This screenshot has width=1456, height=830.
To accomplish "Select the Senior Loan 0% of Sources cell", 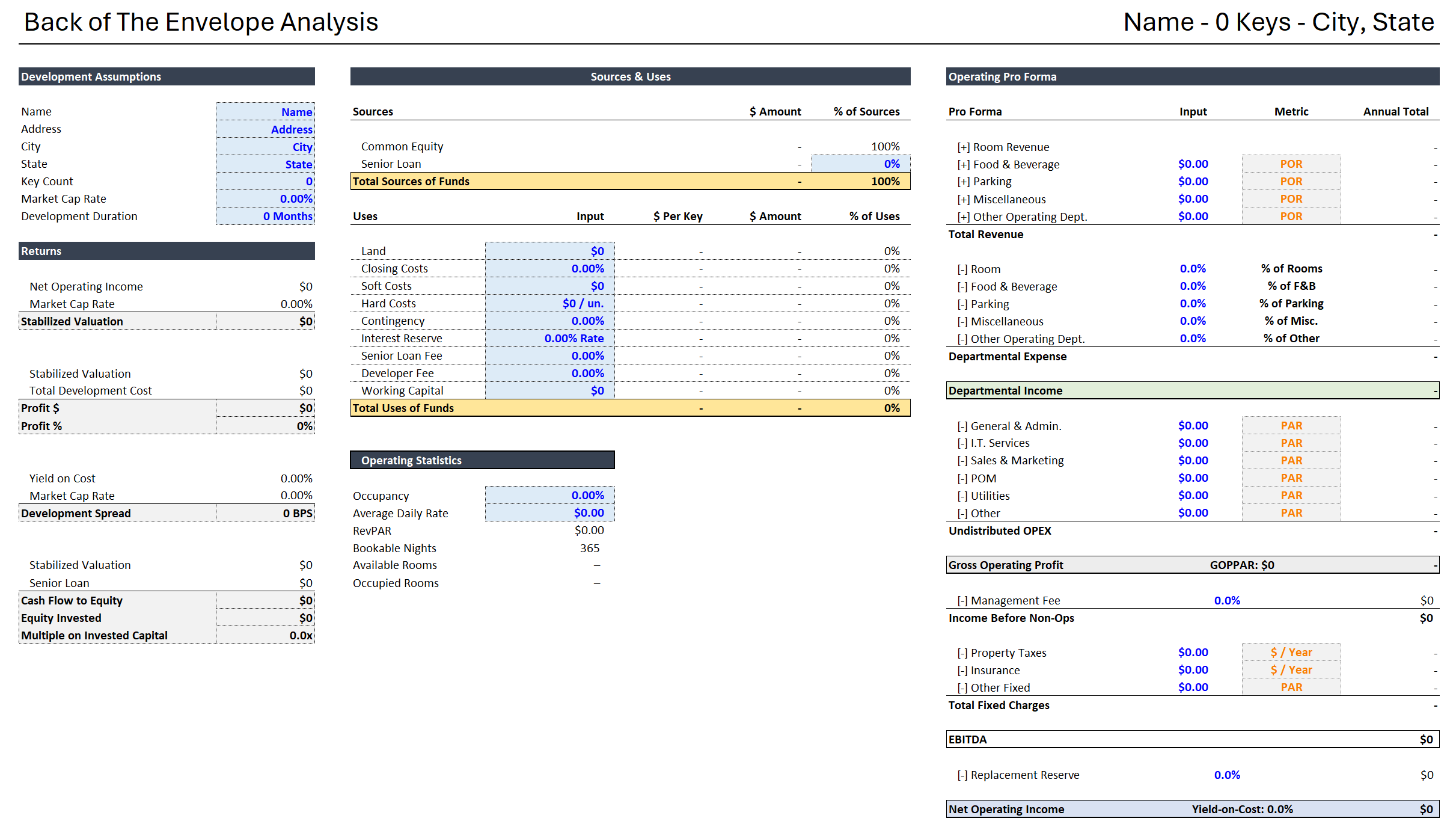I will point(861,164).
